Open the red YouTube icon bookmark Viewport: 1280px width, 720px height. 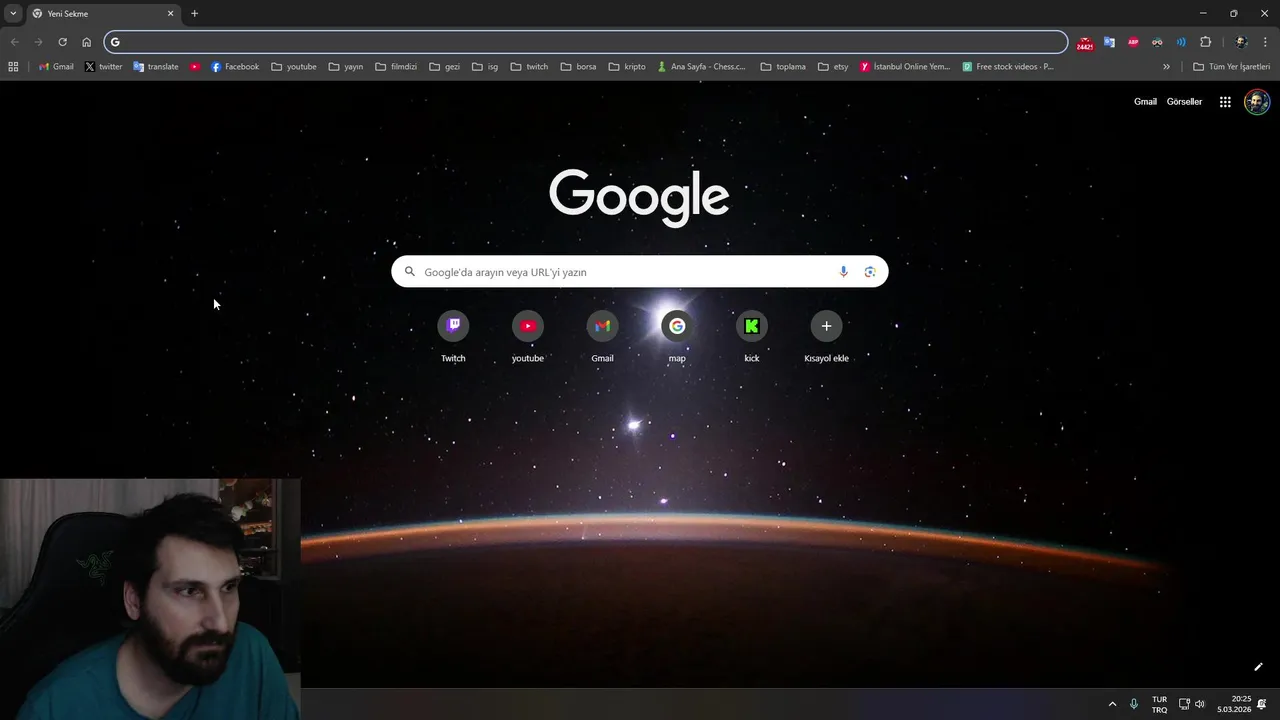click(195, 67)
